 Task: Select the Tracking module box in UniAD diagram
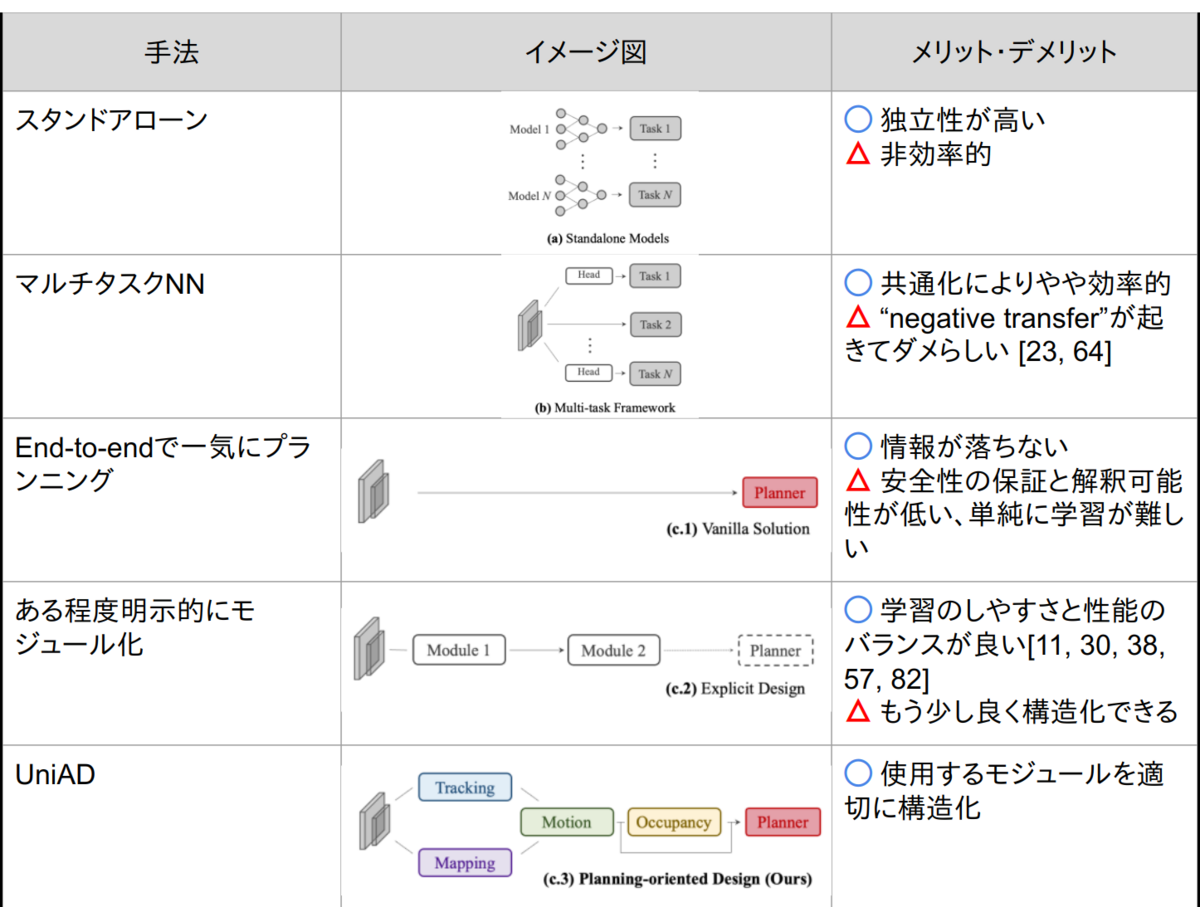[464, 787]
